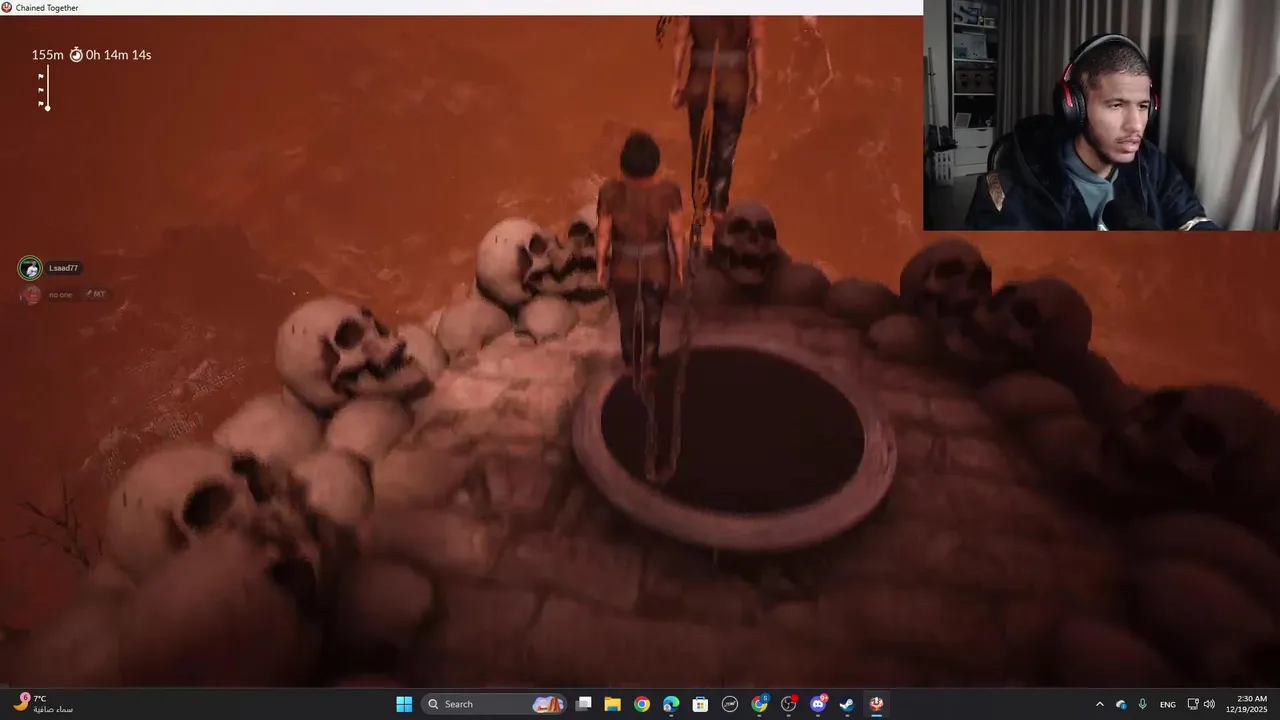Click the 'no one' player name label
Screen dimensions: 1280x720
click(x=60, y=295)
